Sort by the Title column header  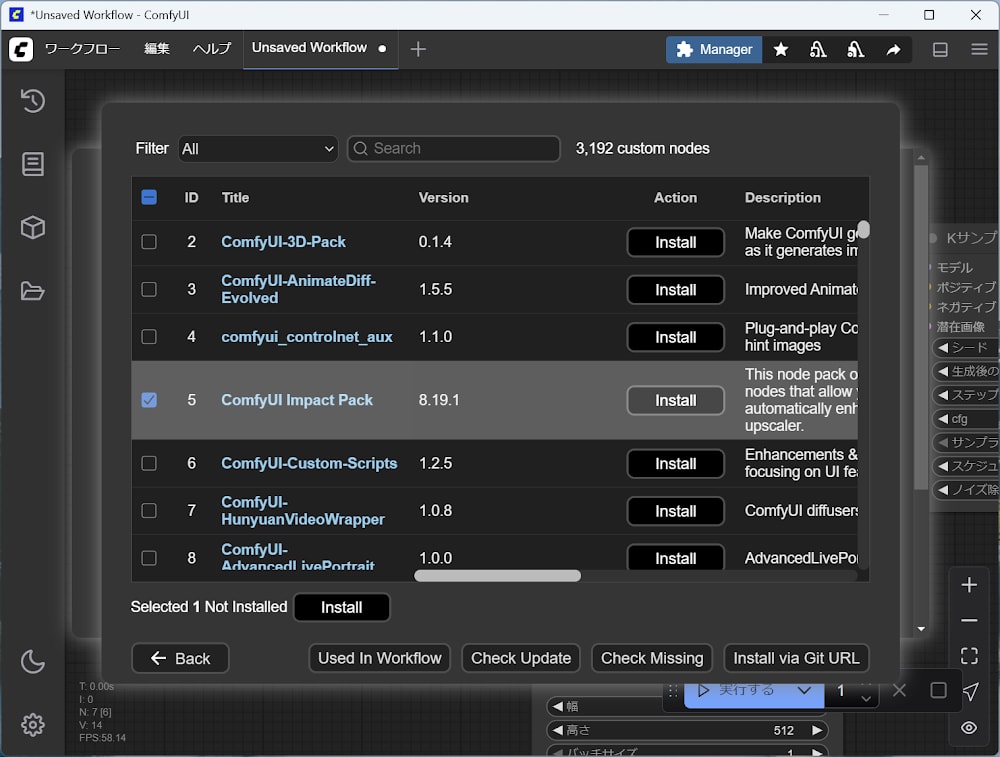[x=235, y=198]
